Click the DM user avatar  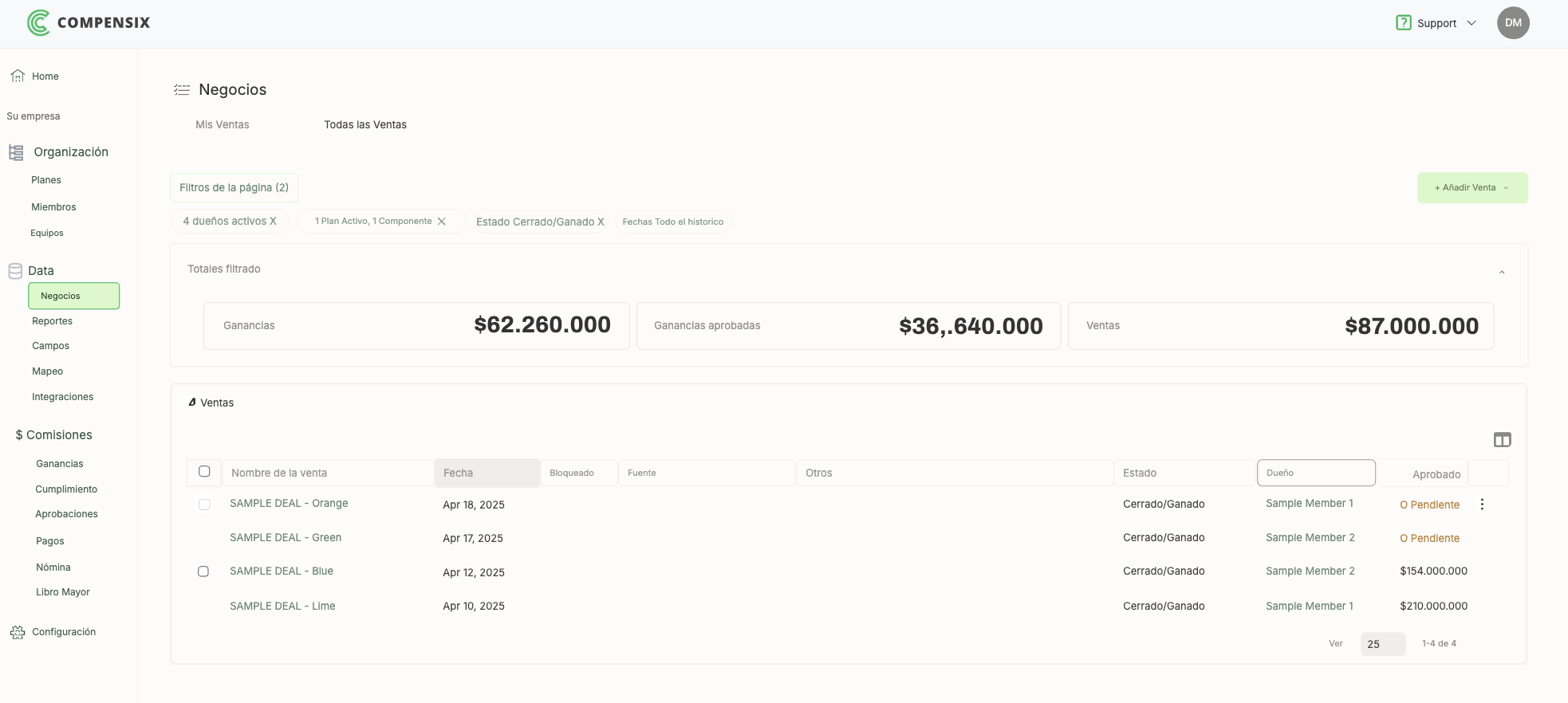1513,23
